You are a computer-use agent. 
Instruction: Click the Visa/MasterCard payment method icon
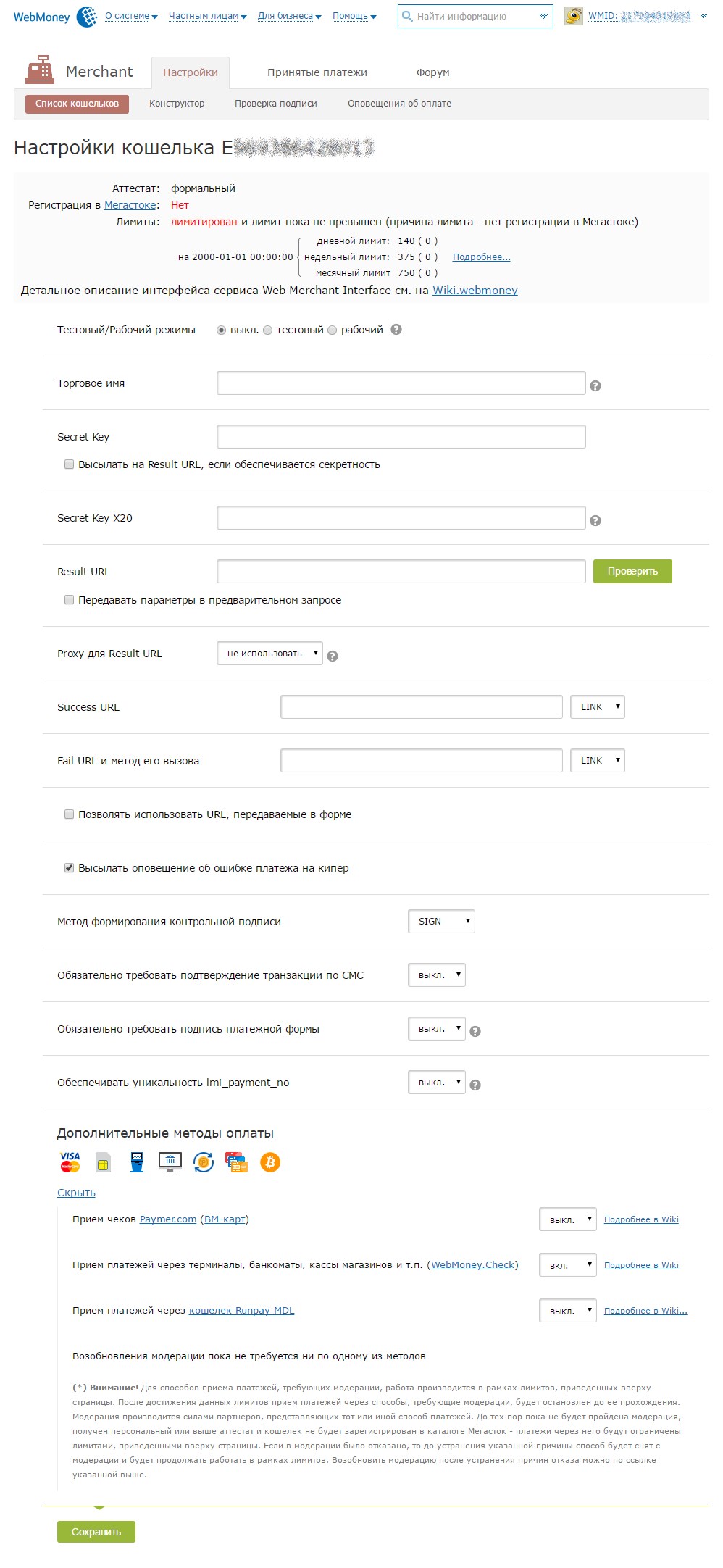(70, 1162)
